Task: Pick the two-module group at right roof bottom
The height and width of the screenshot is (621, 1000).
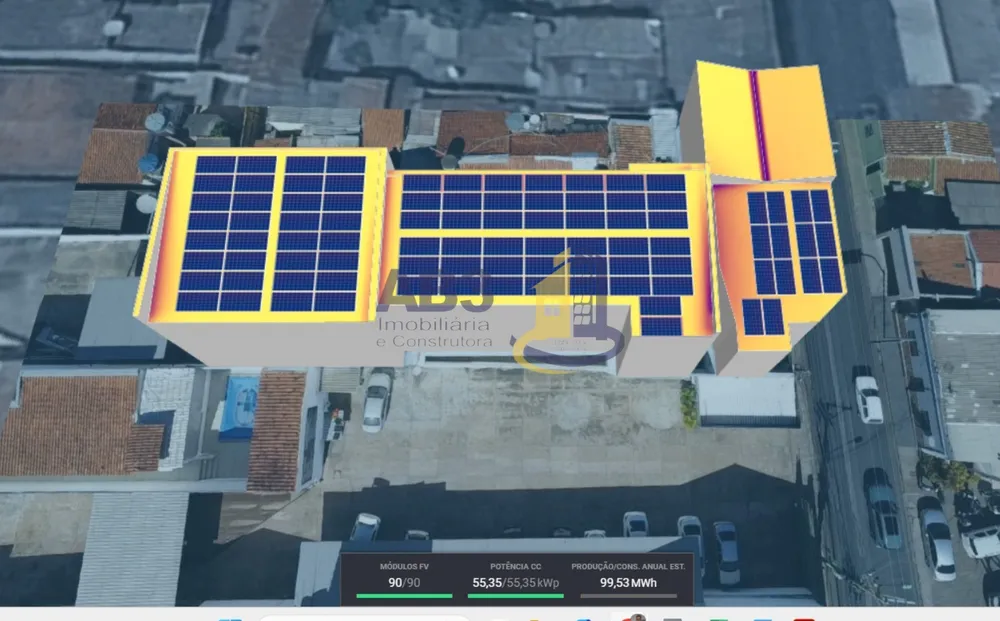Action: coord(763,317)
